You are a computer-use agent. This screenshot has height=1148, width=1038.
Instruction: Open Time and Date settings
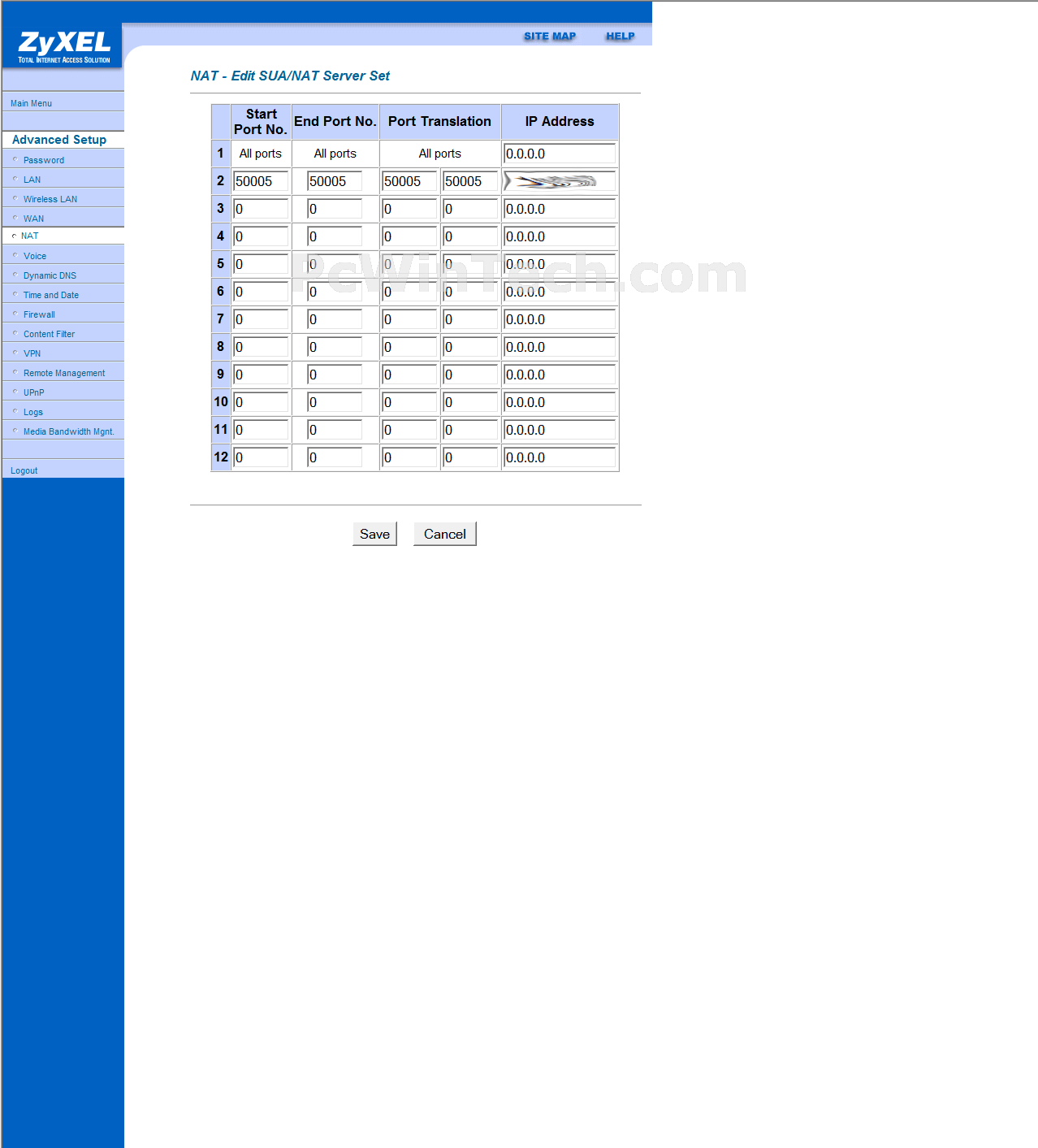[51, 295]
